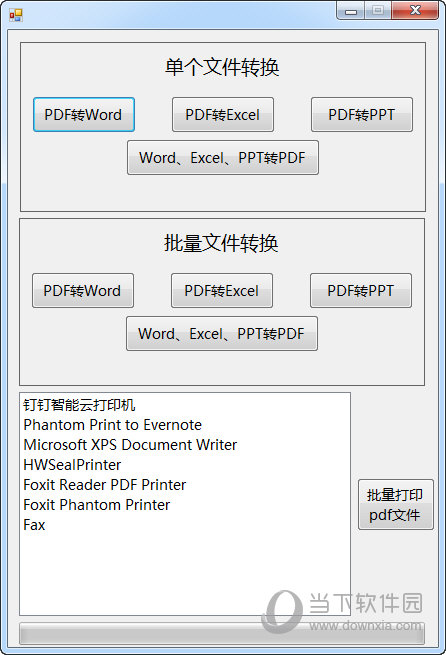The image size is (446, 655).
Task: Click PDF转Word under 批量文件转换
Action: (x=83, y=291)
